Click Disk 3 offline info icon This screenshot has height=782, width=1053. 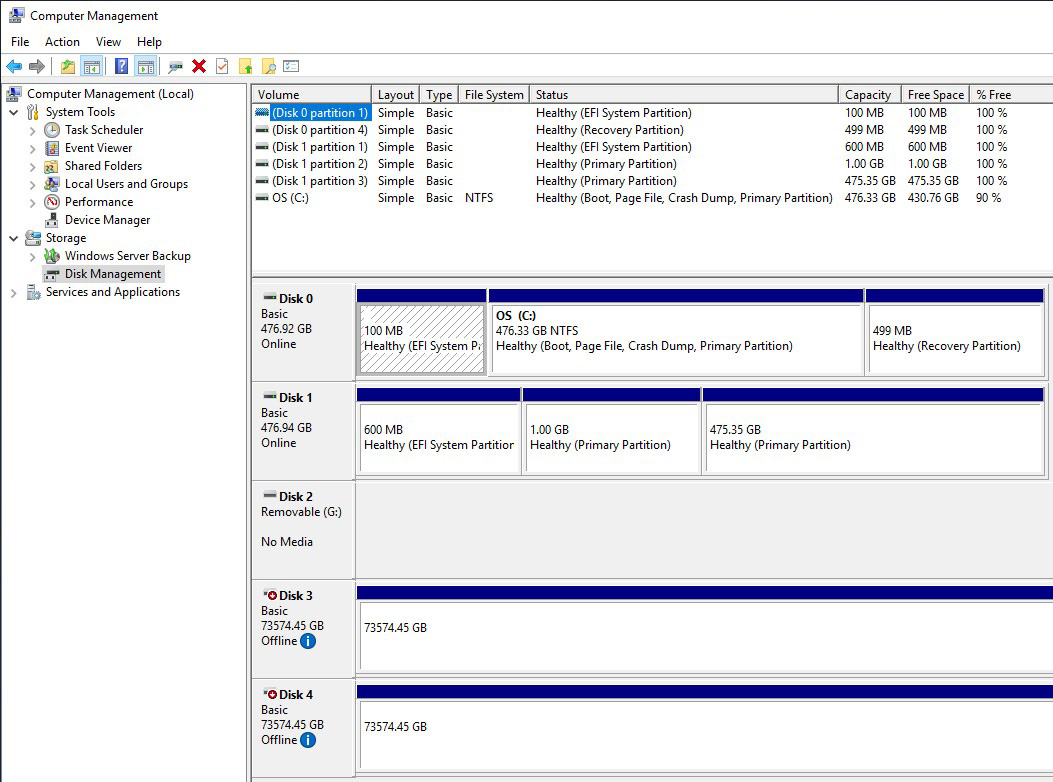tap(308, 641)
